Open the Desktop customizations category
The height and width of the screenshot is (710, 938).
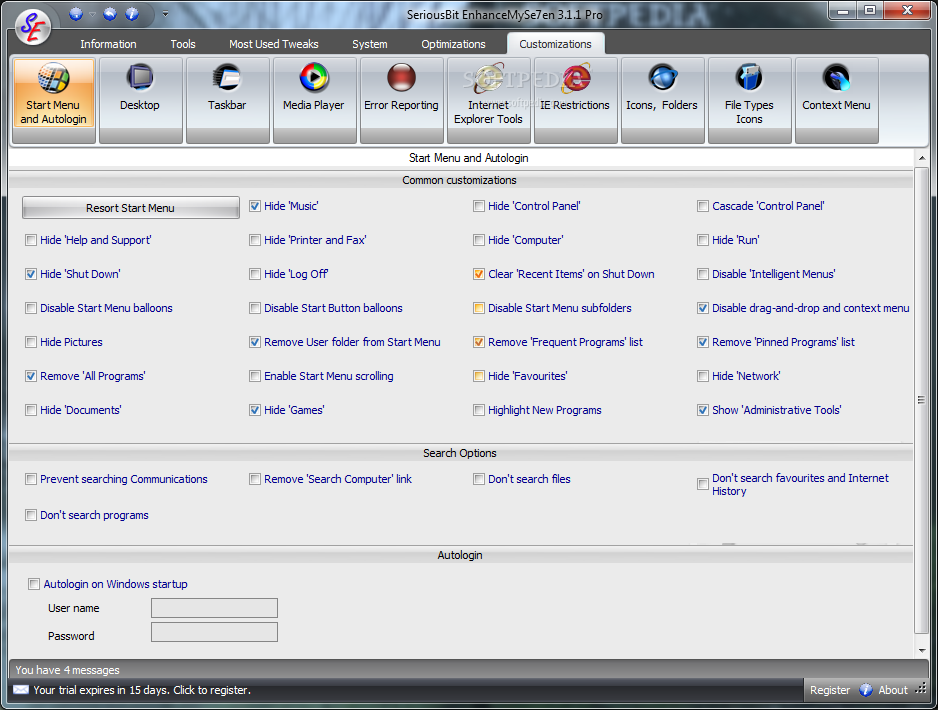[x=140, y=100]
